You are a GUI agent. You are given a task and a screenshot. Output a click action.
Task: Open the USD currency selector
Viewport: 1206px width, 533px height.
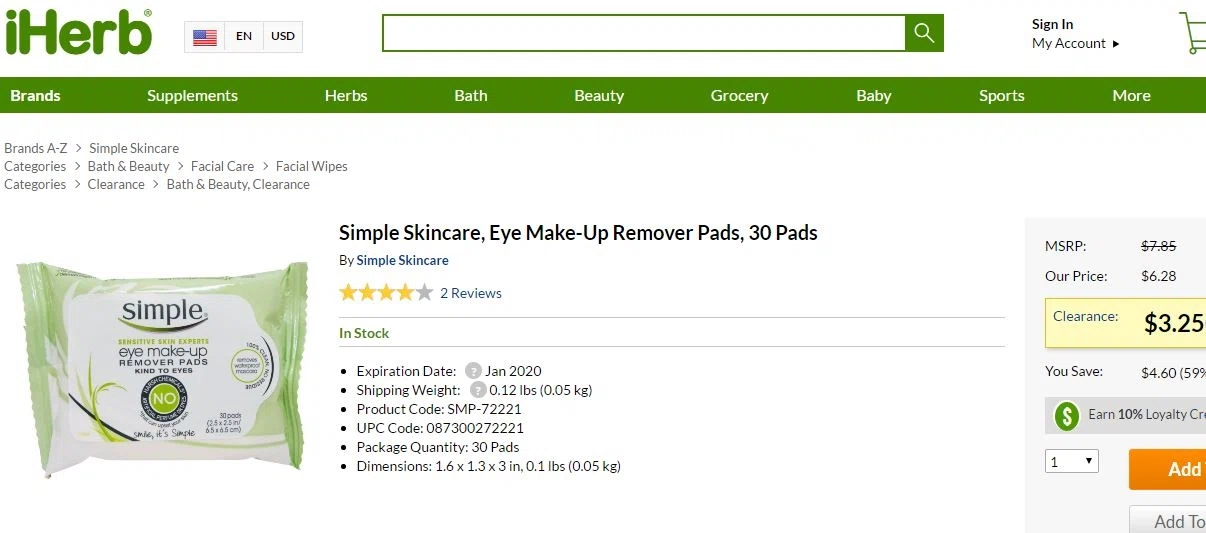point(283,37)
